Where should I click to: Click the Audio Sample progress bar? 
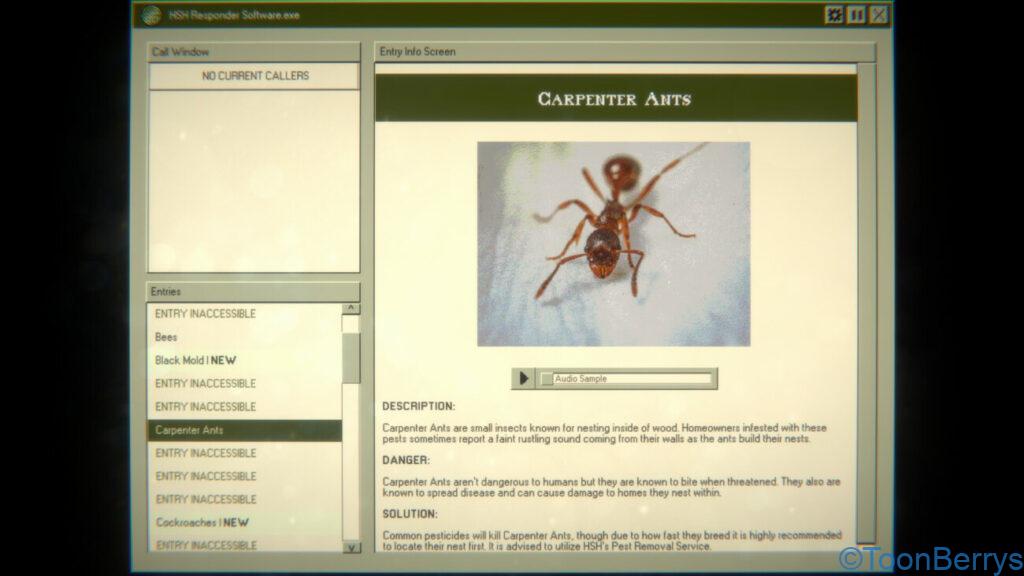coord(628,379)
